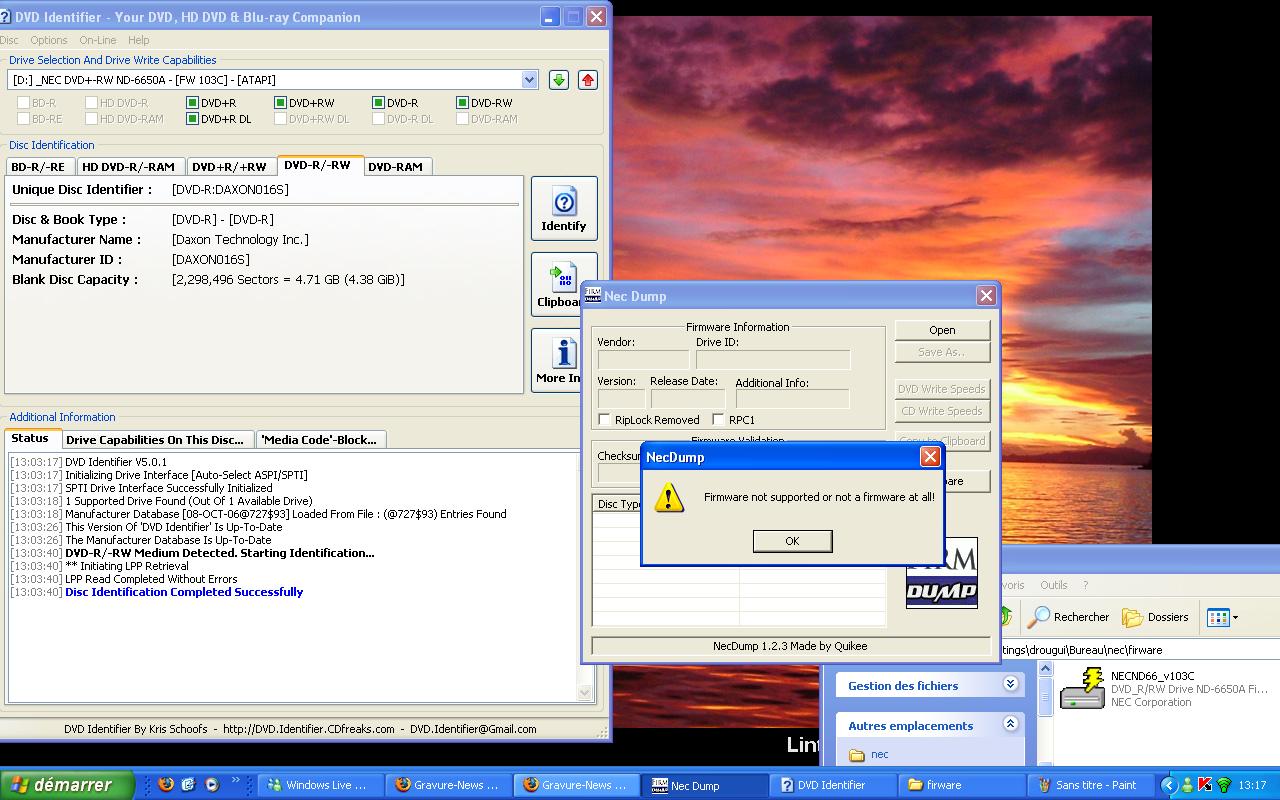This screenshot has height=800, width=1280.
Task: Click the log scrollbar down arrow
Action: (585, 692)
